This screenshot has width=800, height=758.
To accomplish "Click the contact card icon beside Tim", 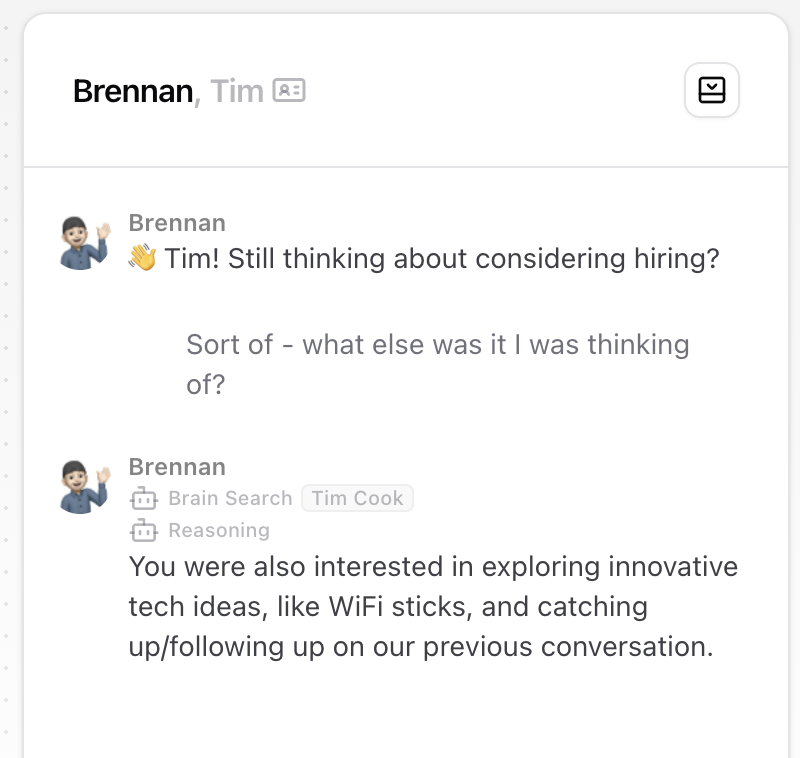I will (x=289, y=91).
